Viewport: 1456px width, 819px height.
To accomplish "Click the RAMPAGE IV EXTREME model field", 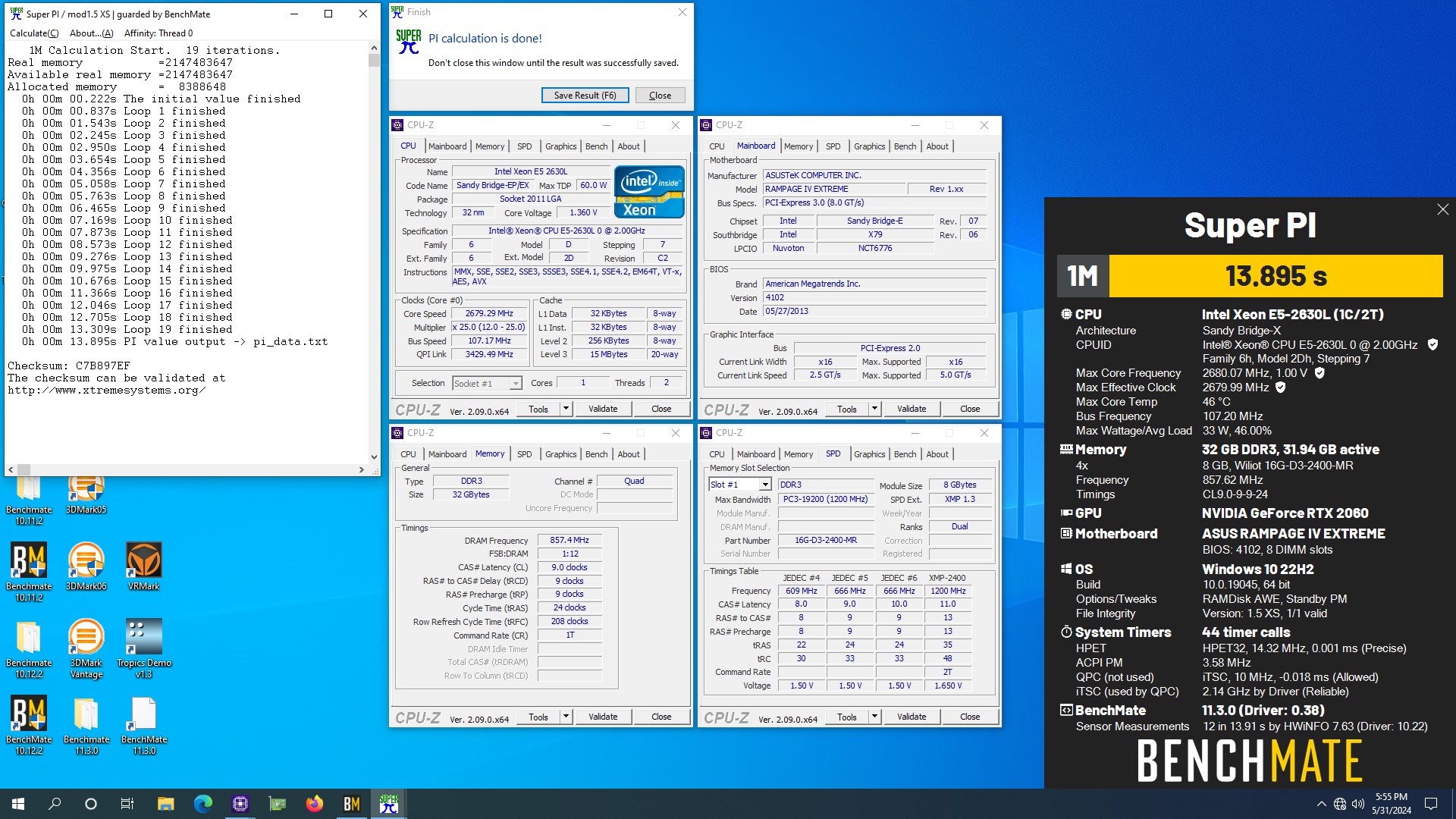I will coord(833,190).
